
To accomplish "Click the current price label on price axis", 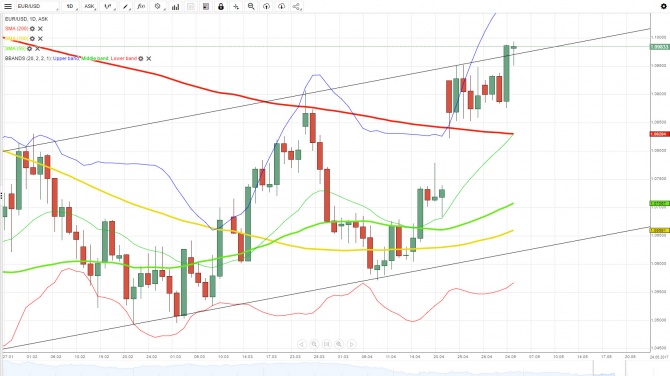I will [659, 47].
